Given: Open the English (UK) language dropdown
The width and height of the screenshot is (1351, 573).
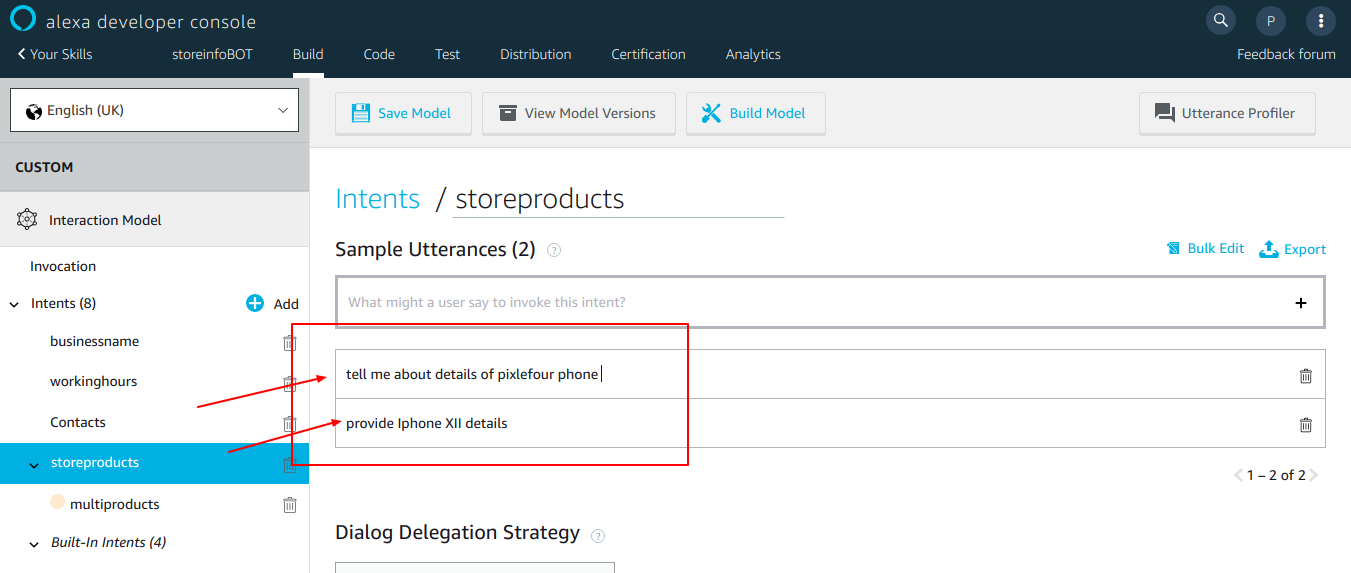Looking at the screenshot, I should click(x=154, y=110).
